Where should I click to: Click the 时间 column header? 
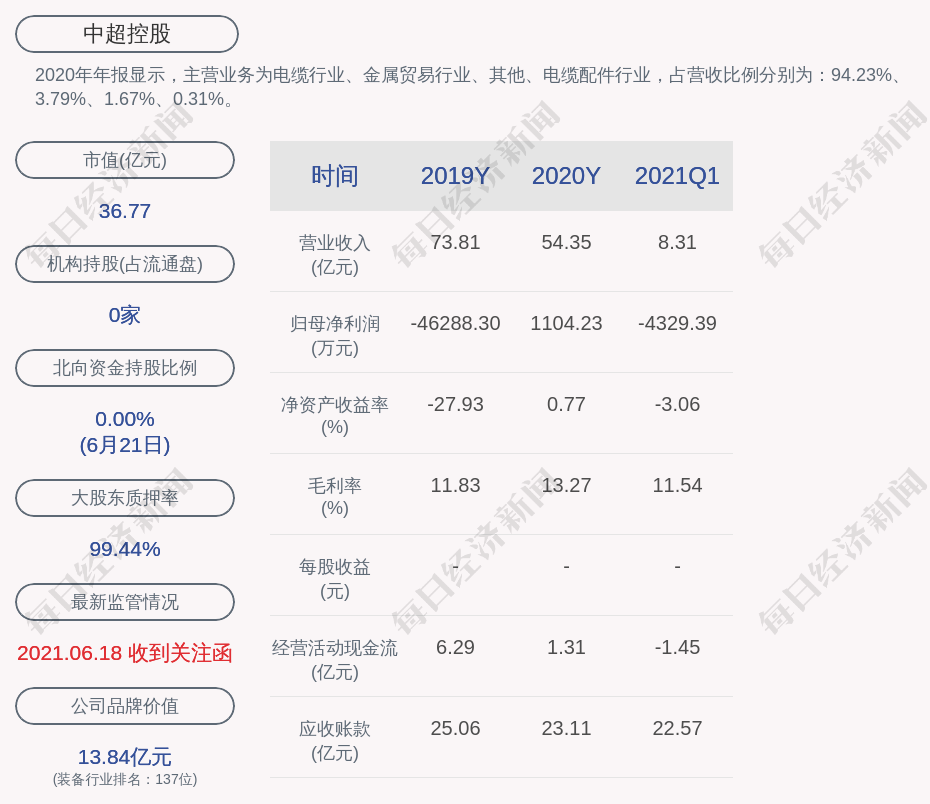coord(335,176)
